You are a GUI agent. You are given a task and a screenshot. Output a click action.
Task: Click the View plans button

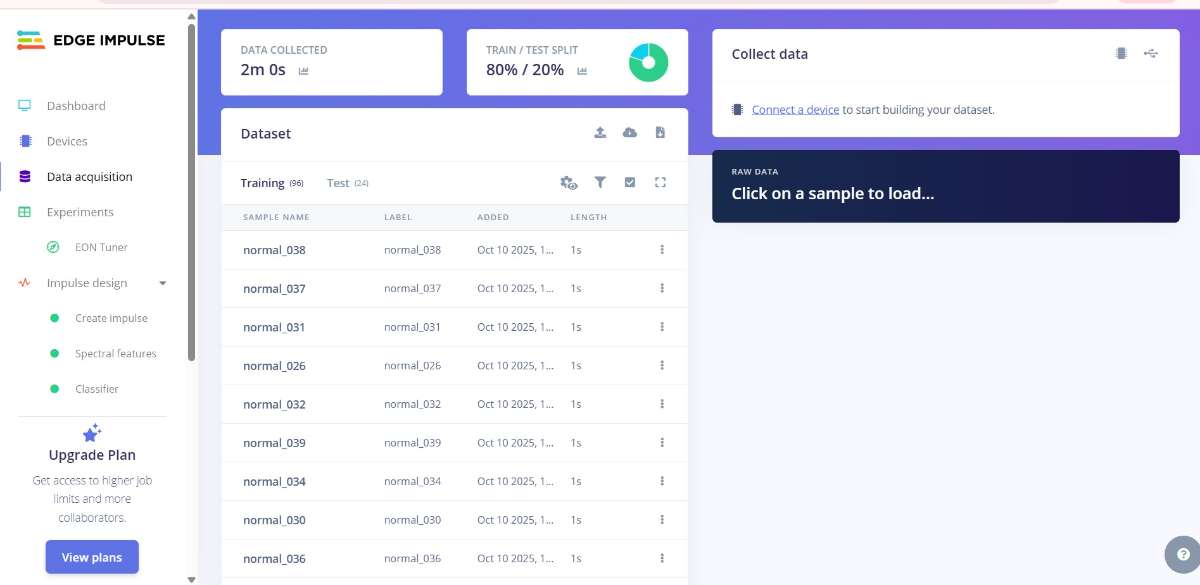pos(92,557)
